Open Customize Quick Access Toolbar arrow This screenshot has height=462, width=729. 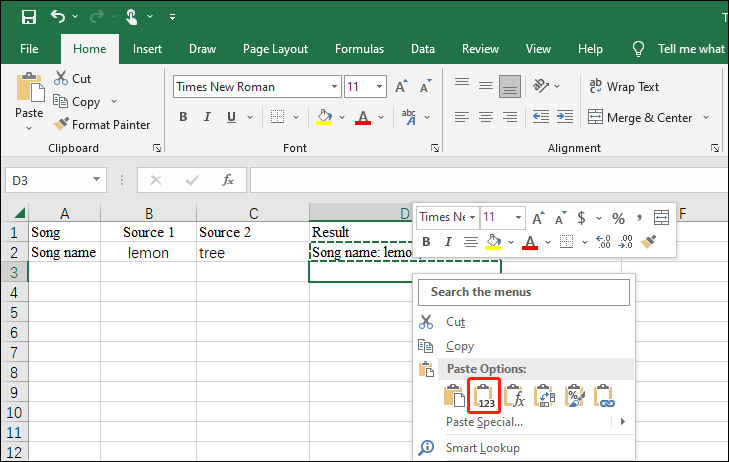point(172,17)
